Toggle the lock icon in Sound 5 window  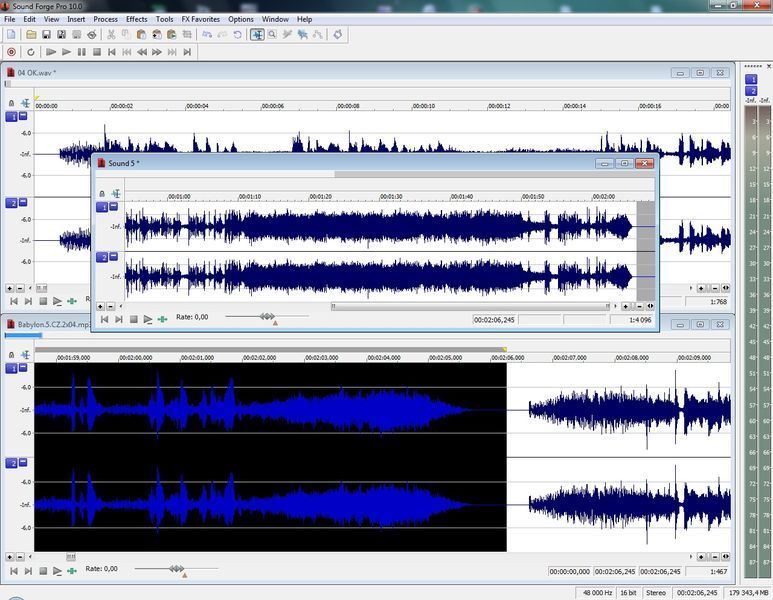click(102, 194)
